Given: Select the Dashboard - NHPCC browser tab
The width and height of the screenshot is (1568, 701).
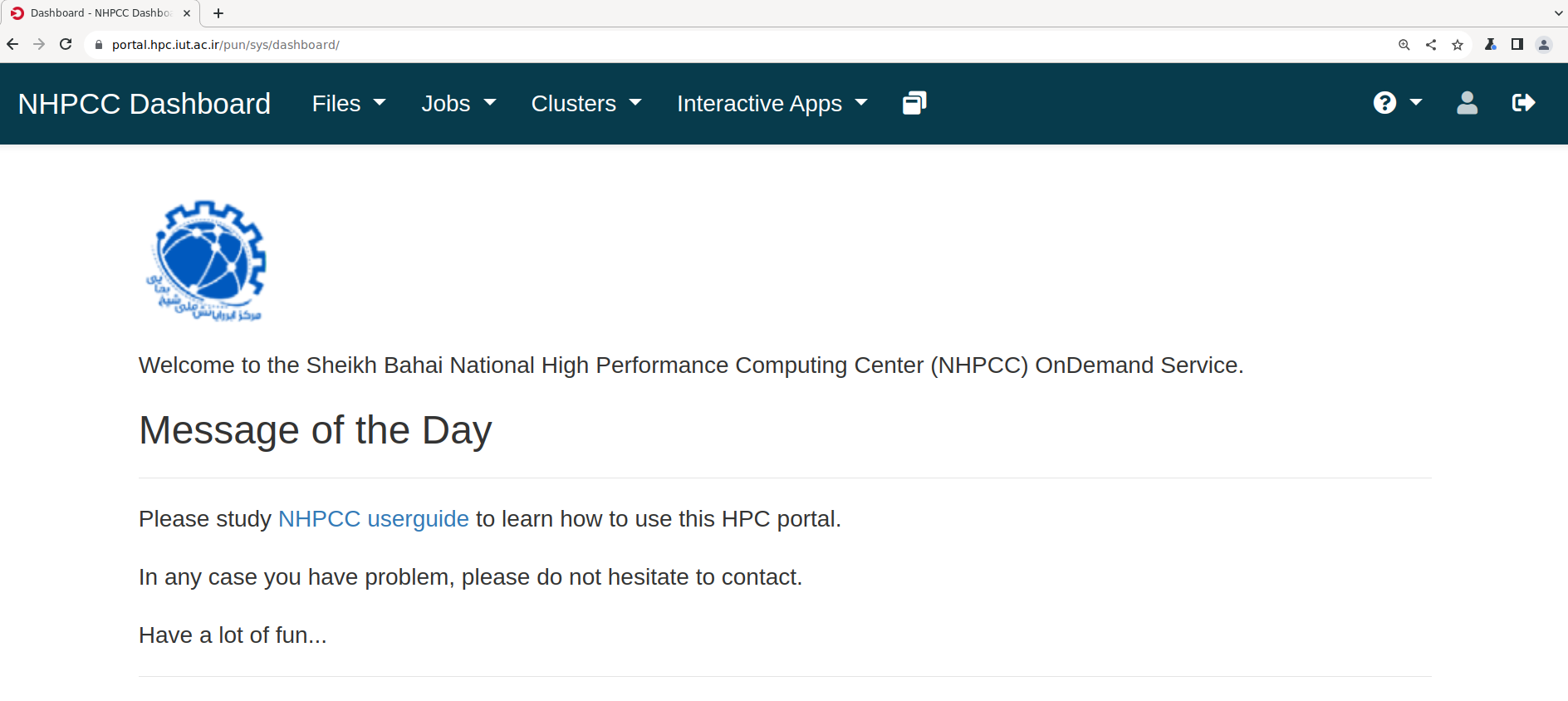Looking at the screenshot, I should [x=100, y=13].
